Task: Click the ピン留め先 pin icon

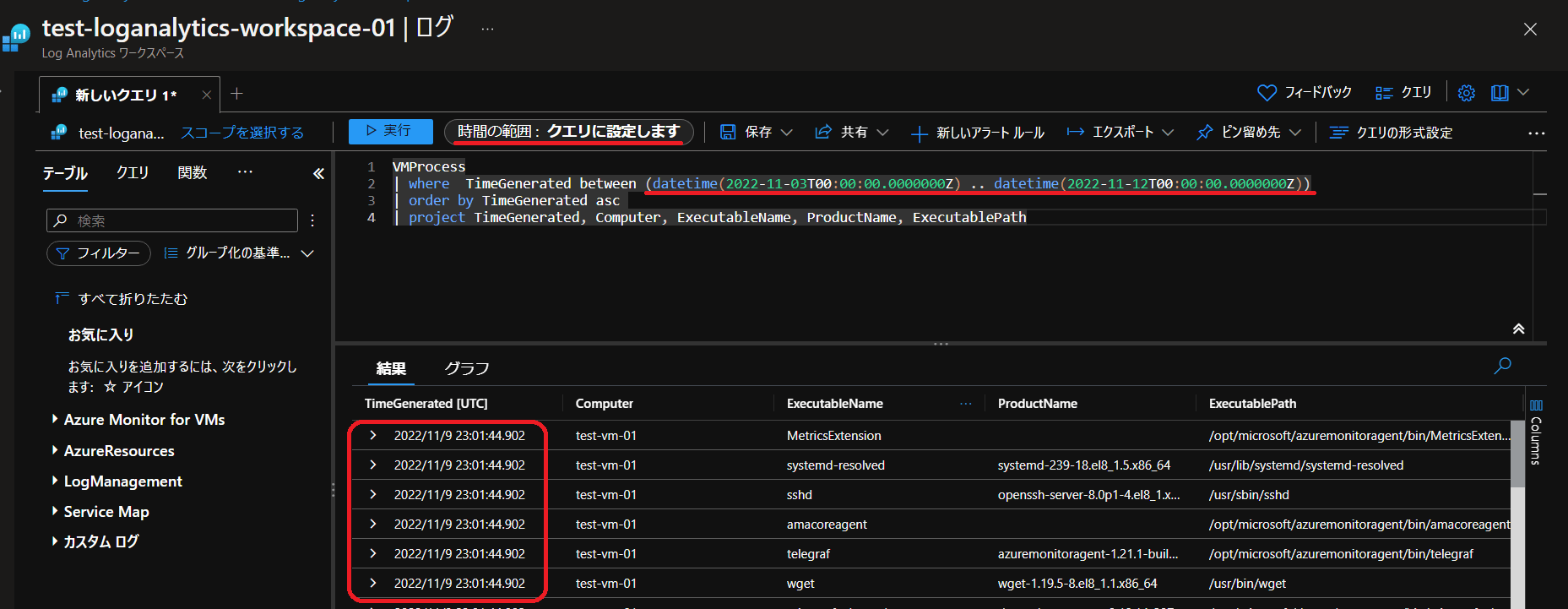Action: tap(1205, 132)
